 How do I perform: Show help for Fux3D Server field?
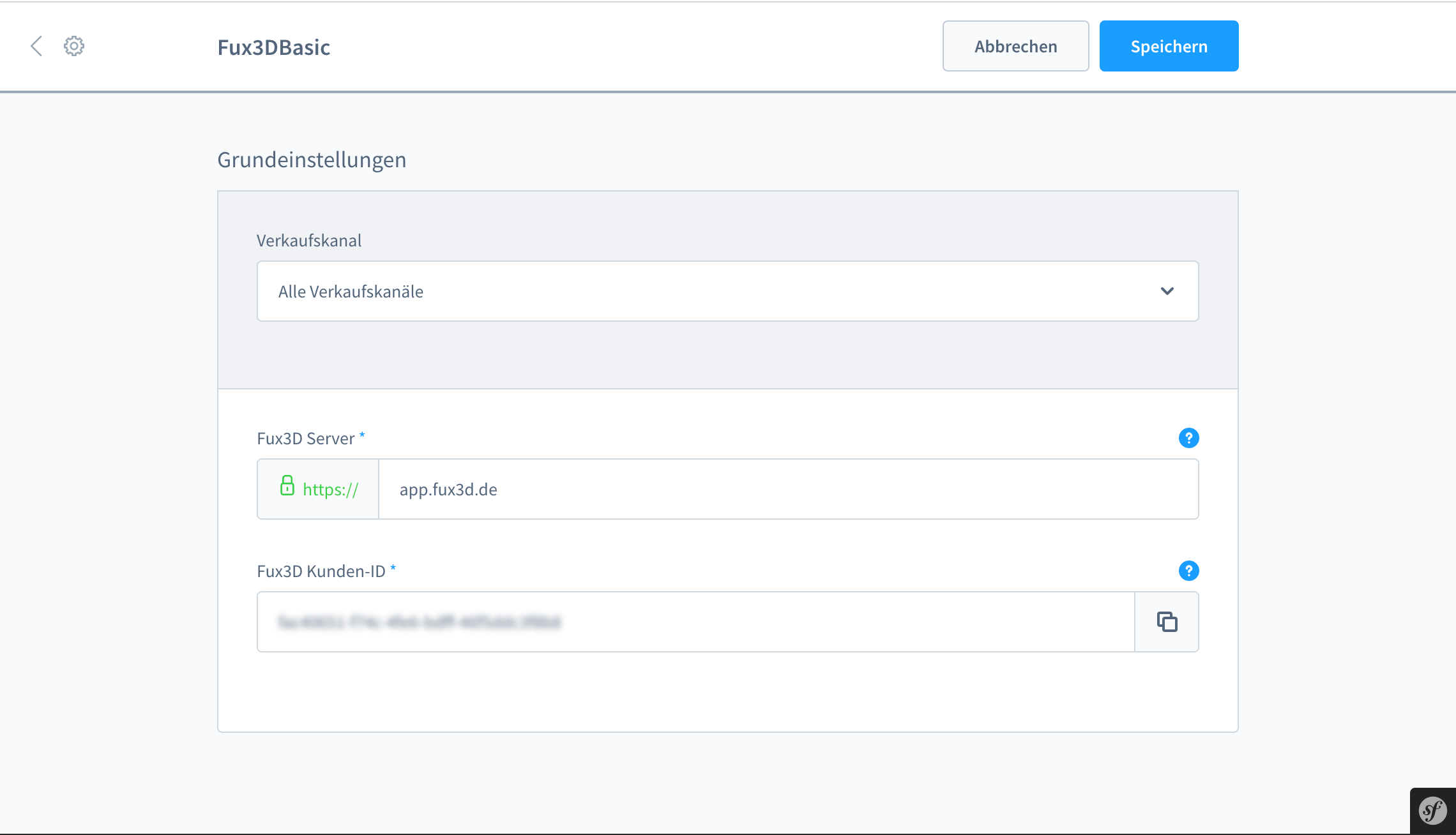(1188, 438)
